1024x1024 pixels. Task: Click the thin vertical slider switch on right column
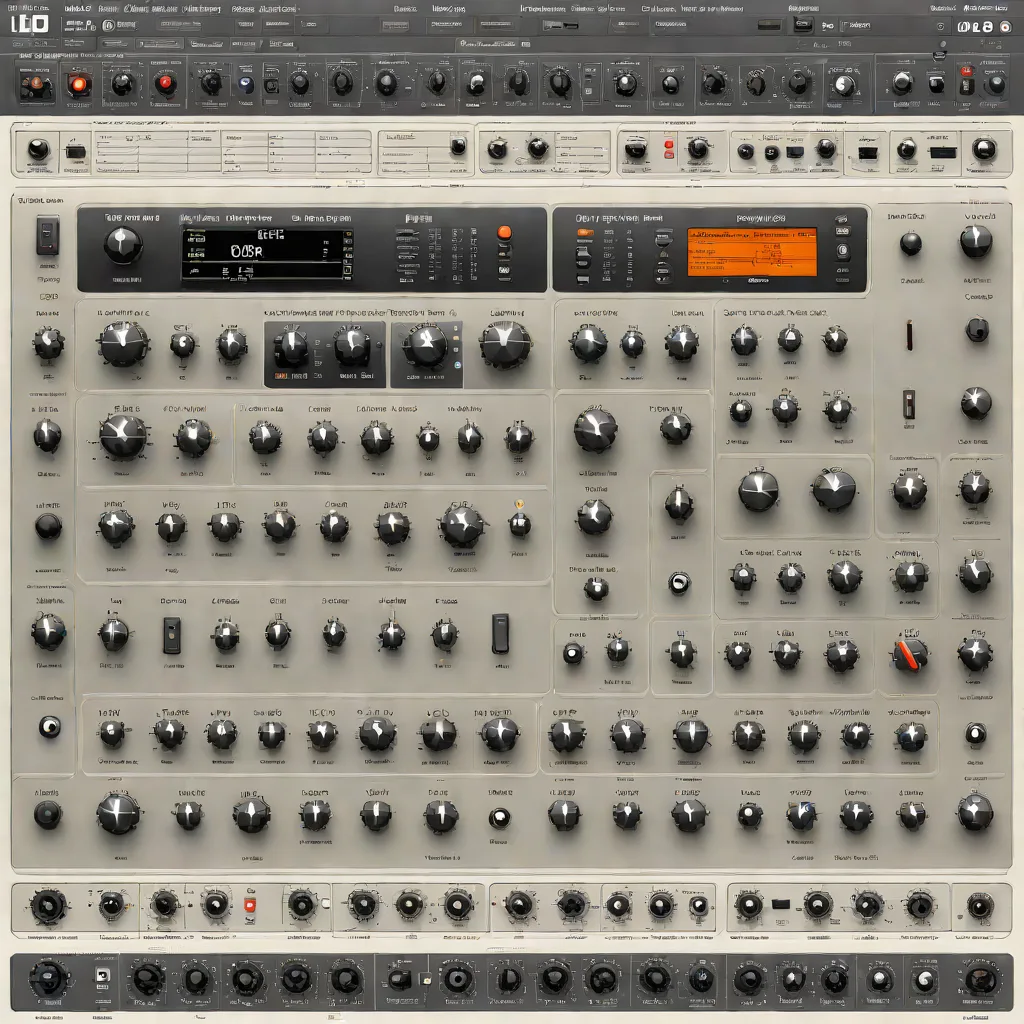click(x=909, y=335)
